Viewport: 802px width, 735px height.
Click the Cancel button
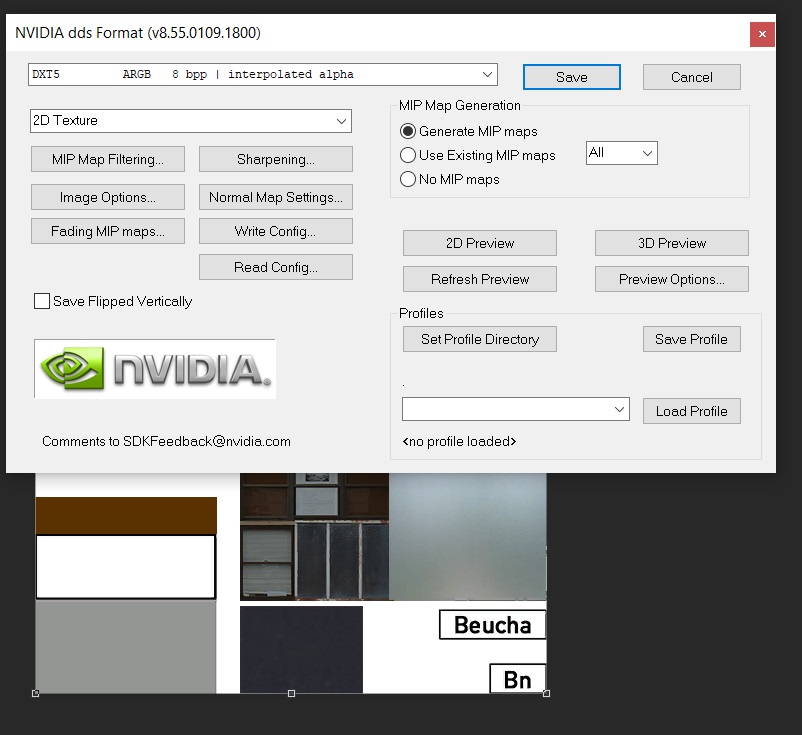[x=692, y=77]
